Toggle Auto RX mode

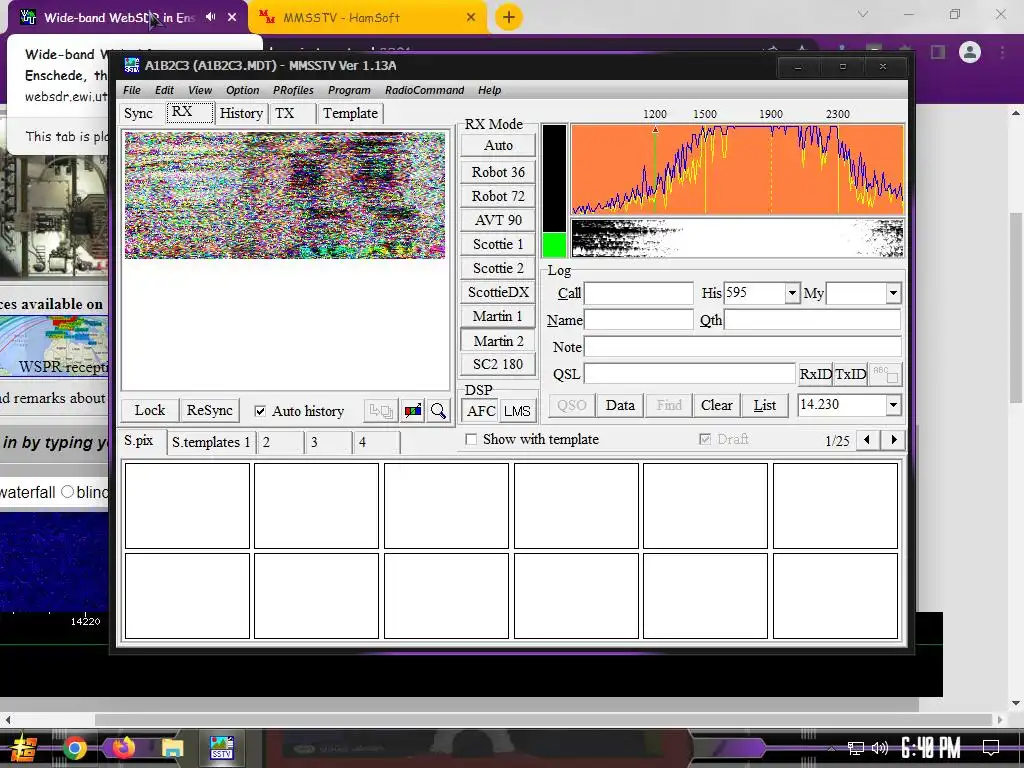click(498, 146)
